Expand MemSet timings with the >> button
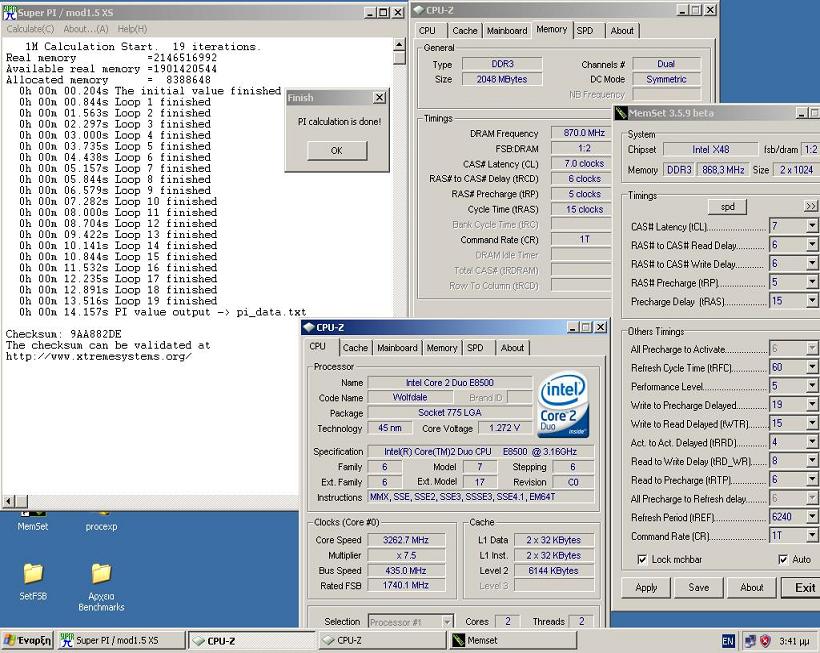The image size is (820, 653). click(811, 206)
